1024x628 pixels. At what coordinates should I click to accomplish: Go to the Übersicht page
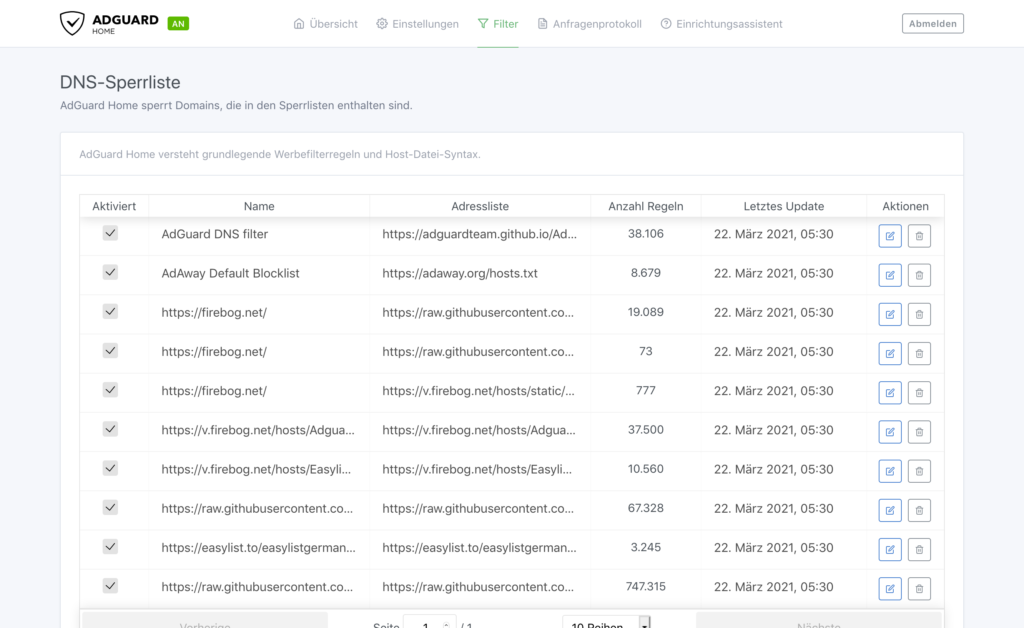325,24
